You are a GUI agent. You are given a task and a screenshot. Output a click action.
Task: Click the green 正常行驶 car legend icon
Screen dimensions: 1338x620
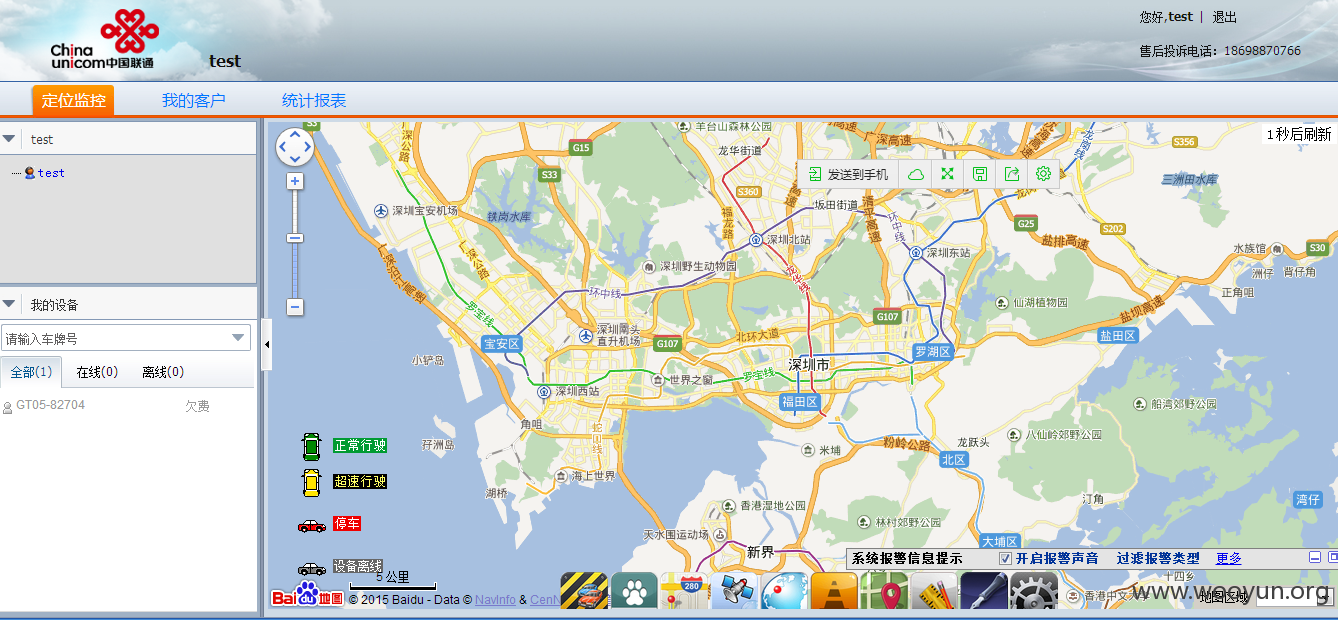pyautogui.click(x=311, y=446)
